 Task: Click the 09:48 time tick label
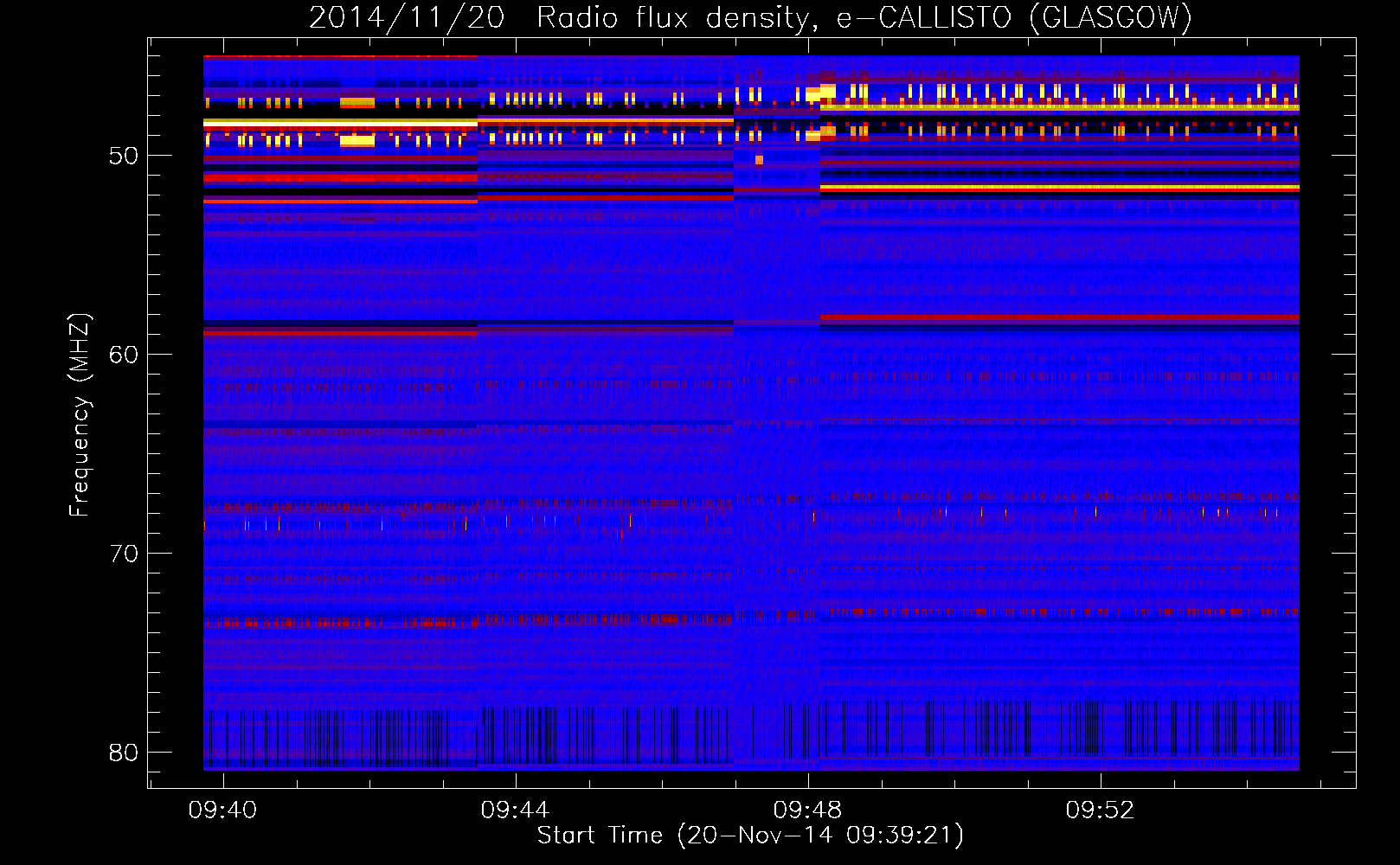tap(807, 811)
